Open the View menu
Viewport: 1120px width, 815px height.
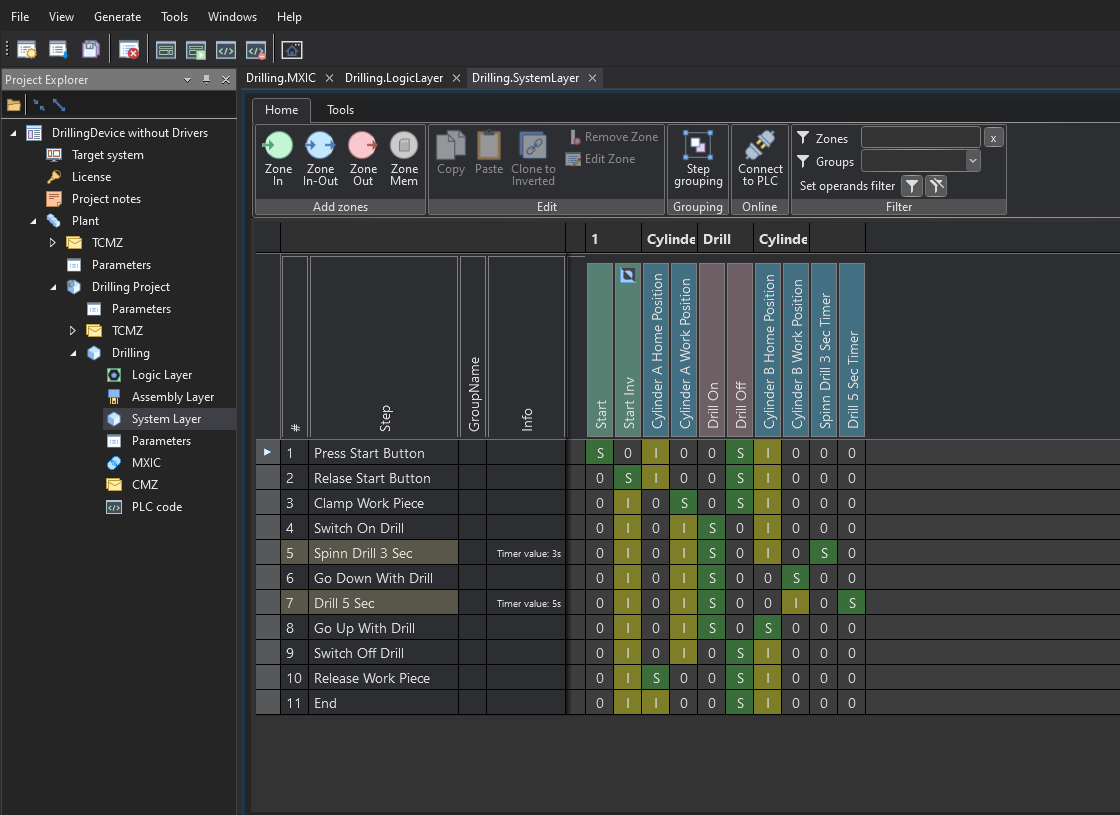(x=61, y=16)
